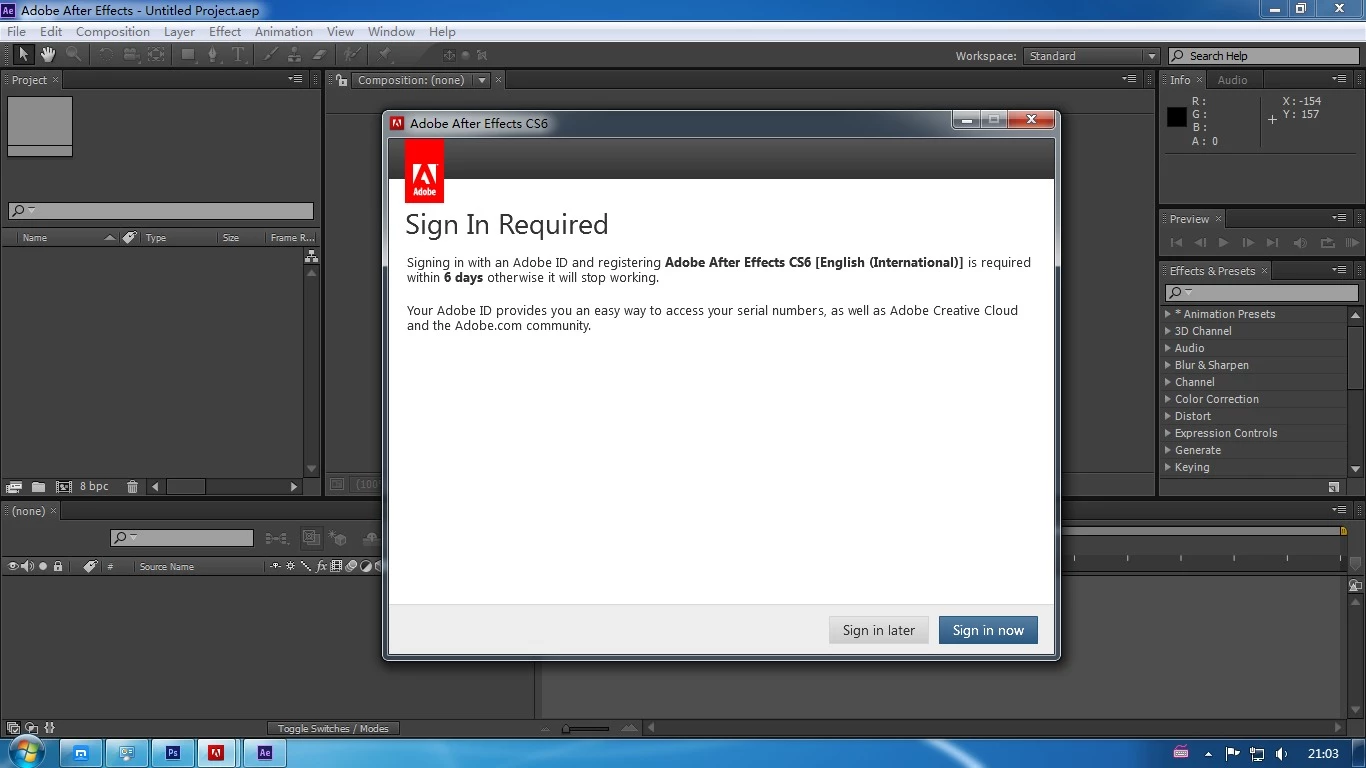Click 8 bpc color depth button
The height and width of the screenshot is (768, 1366).
tap(94, 487)
